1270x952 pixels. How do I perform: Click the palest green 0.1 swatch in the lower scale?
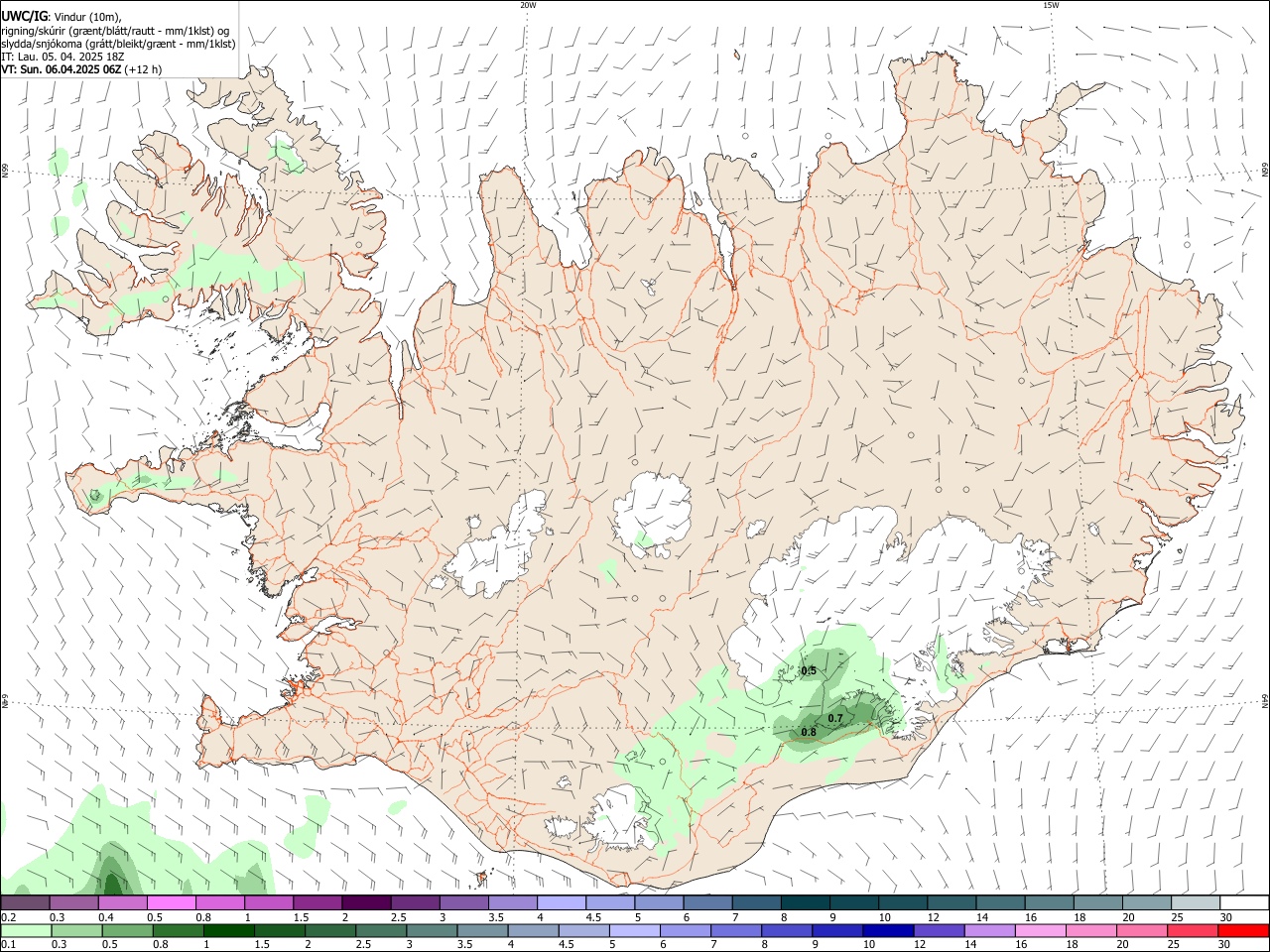(x=27, y=931)
